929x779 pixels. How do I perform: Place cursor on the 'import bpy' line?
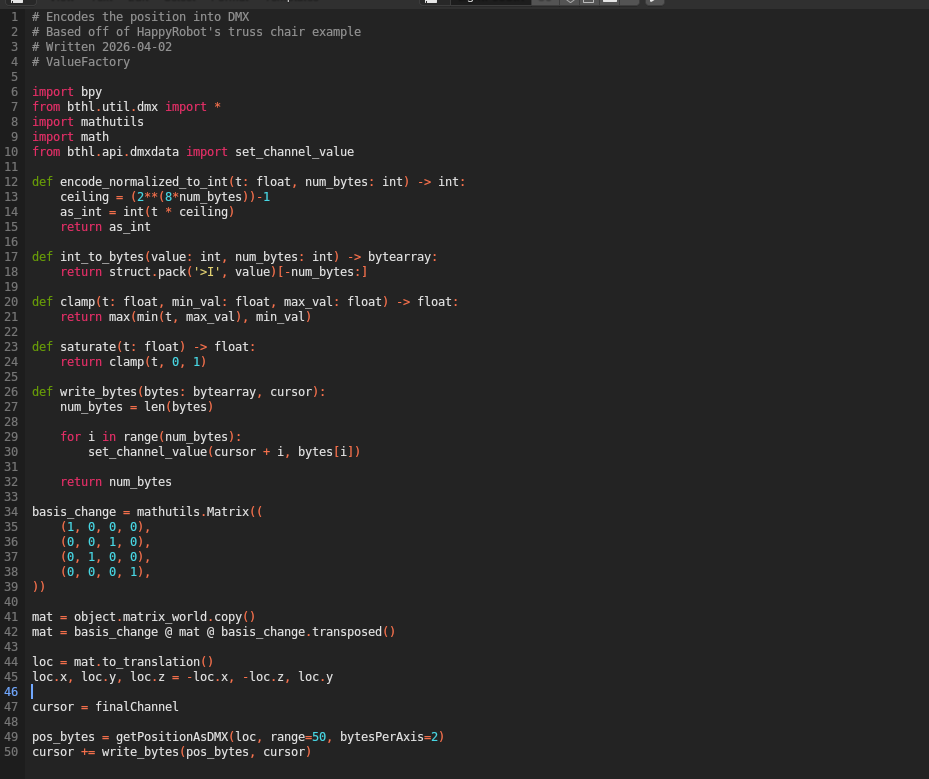click(x=67, y=92)
